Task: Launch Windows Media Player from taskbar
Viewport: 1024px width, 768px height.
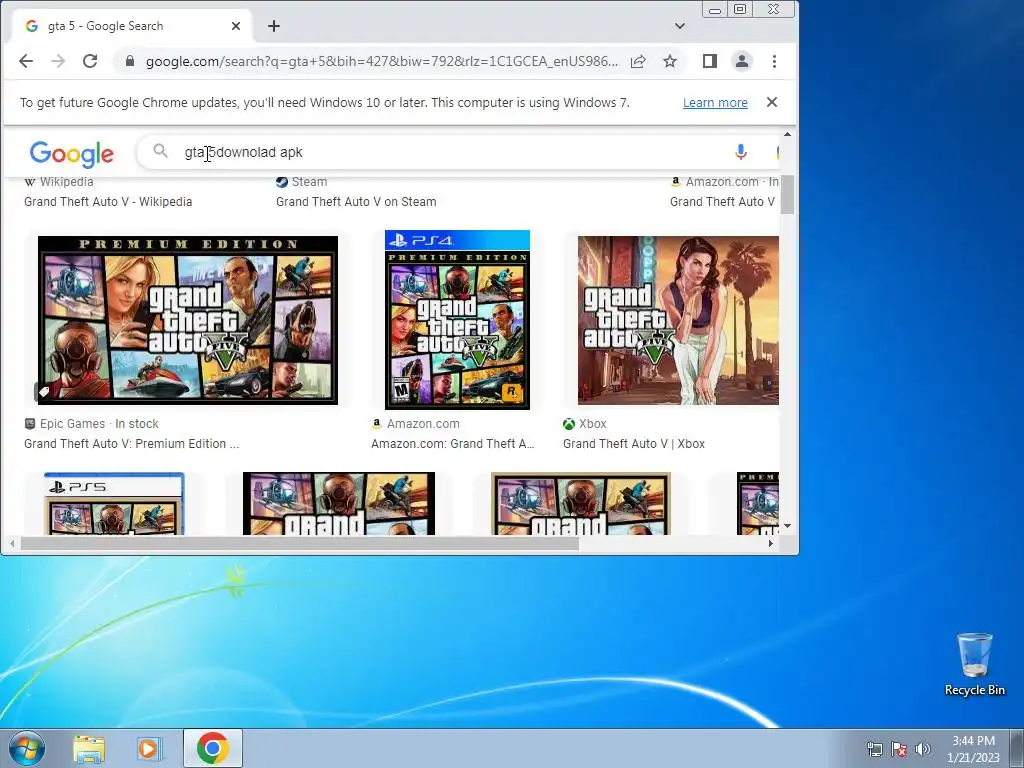Action: click(x=149, y=749)
